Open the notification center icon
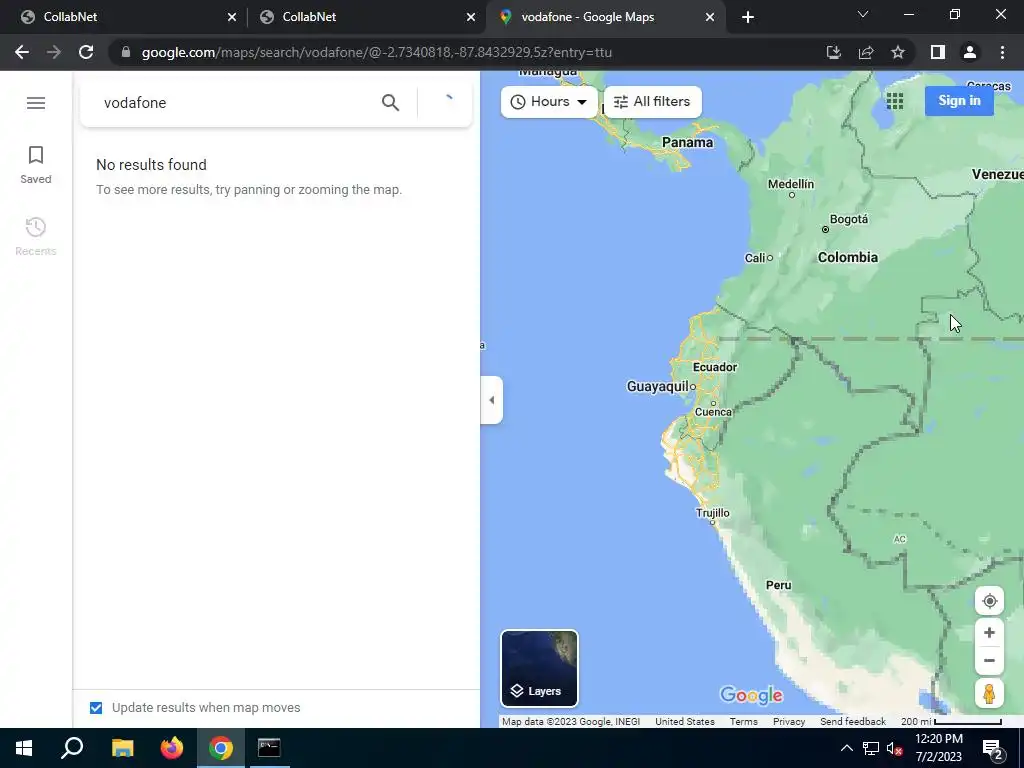The height and width of the screenshot is (768, 1024). tap(993, 749)
